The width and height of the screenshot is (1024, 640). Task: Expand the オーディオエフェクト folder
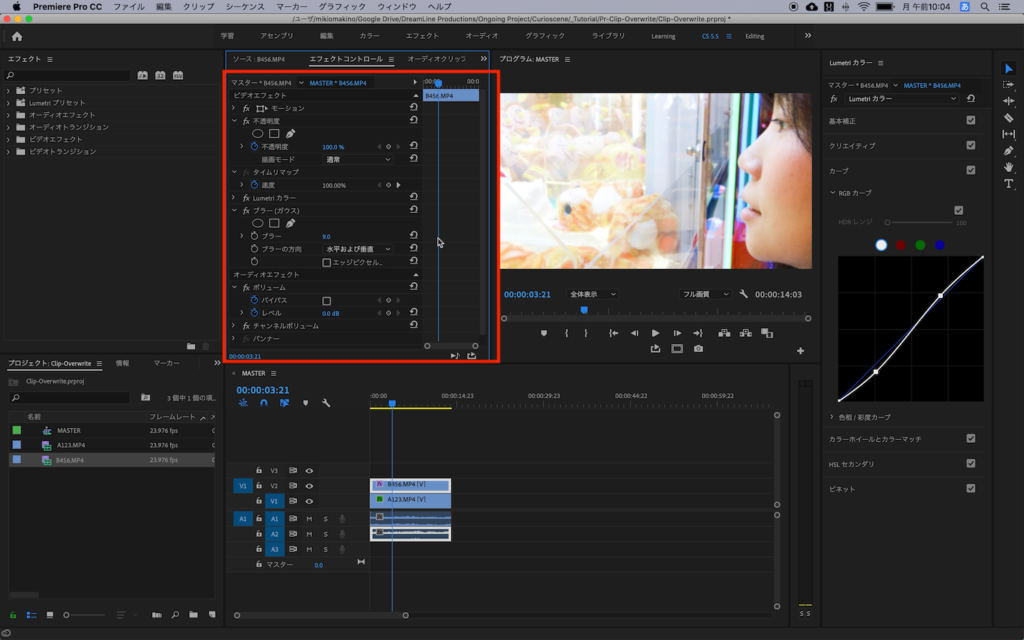[9, 115]
